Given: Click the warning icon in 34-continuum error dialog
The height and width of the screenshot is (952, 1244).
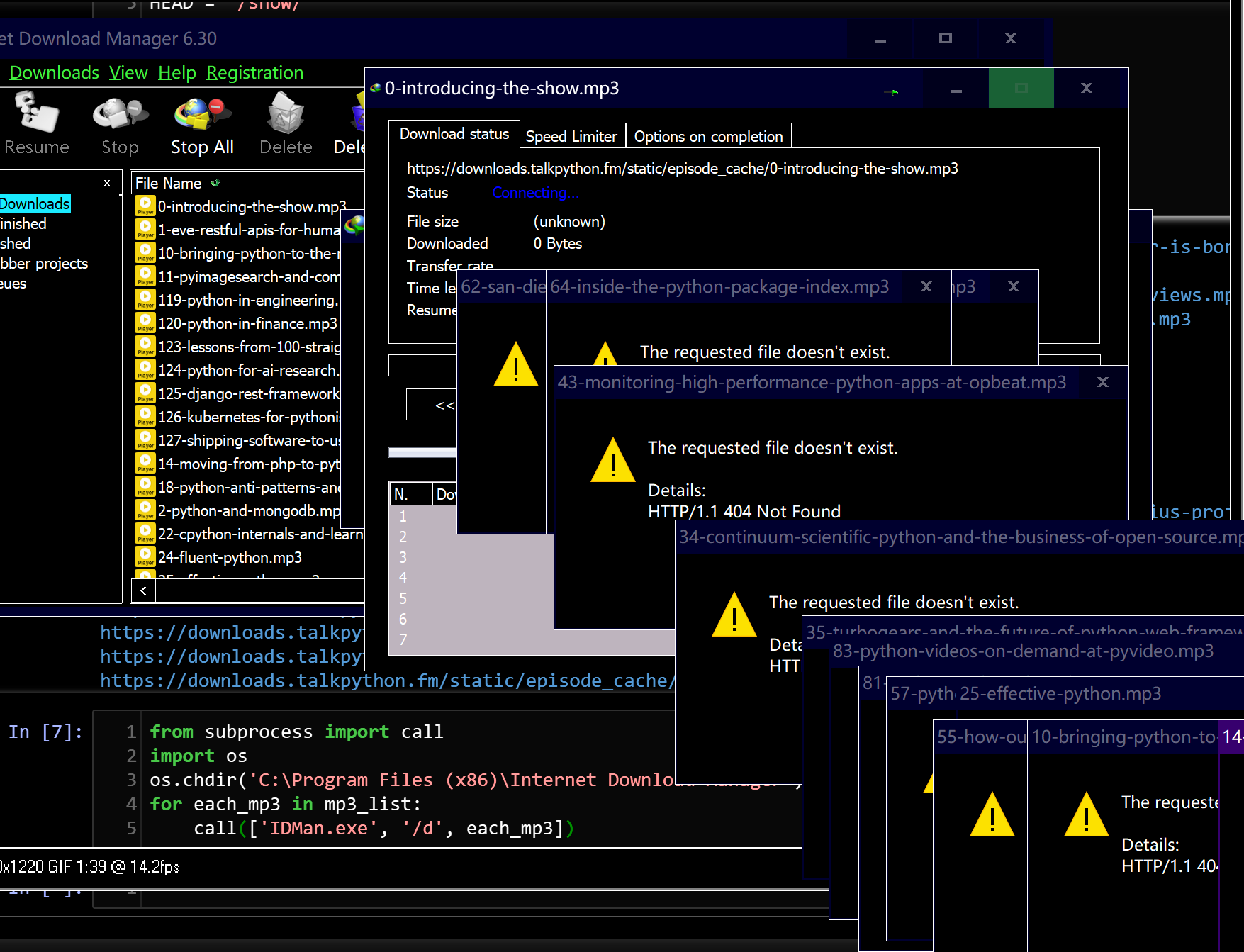Looking at the screenshot, I should [734, 615].
